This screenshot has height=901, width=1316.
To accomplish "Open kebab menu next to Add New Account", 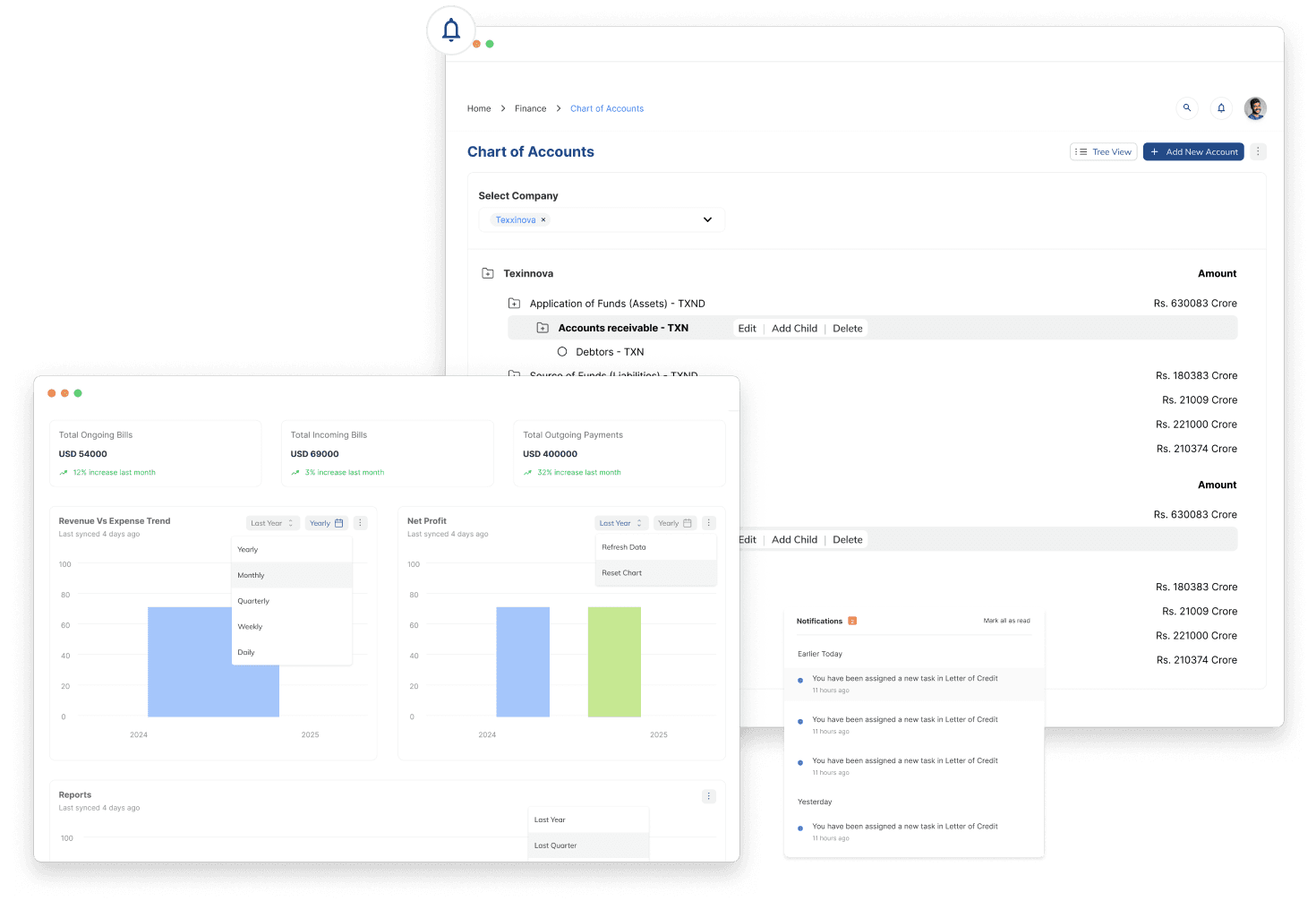I will 1258,152.
